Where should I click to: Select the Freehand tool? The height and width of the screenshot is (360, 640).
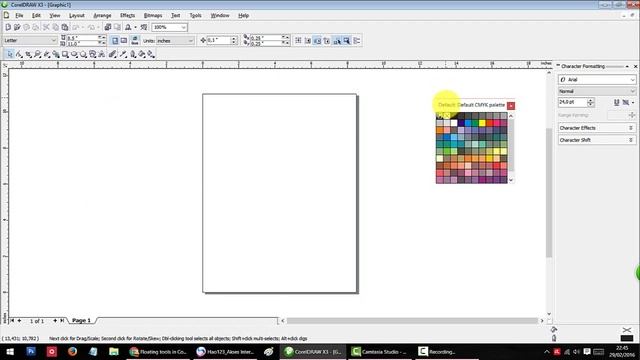pos(47,54)
